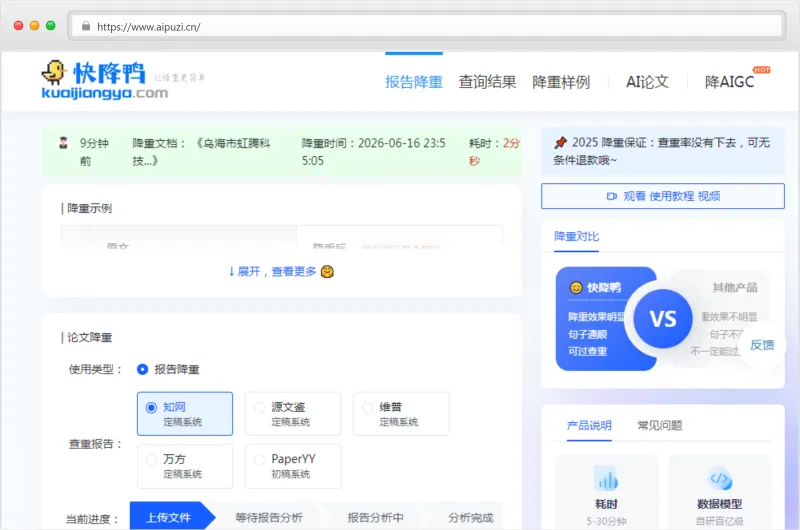
Task: Click the 论文降重 section heading
Action: click(89, 338)
